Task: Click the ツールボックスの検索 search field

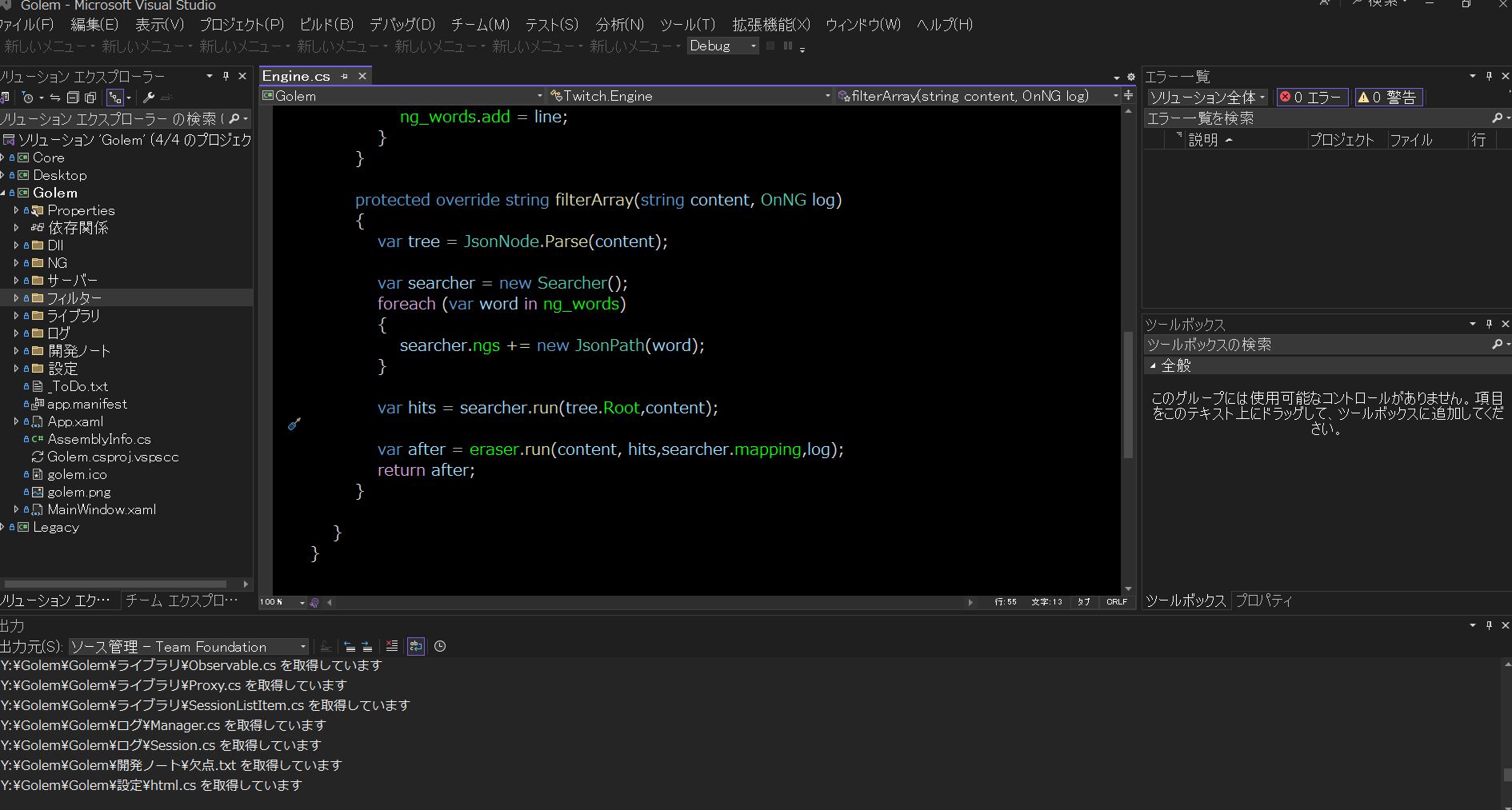Action: pos(1317,345)
